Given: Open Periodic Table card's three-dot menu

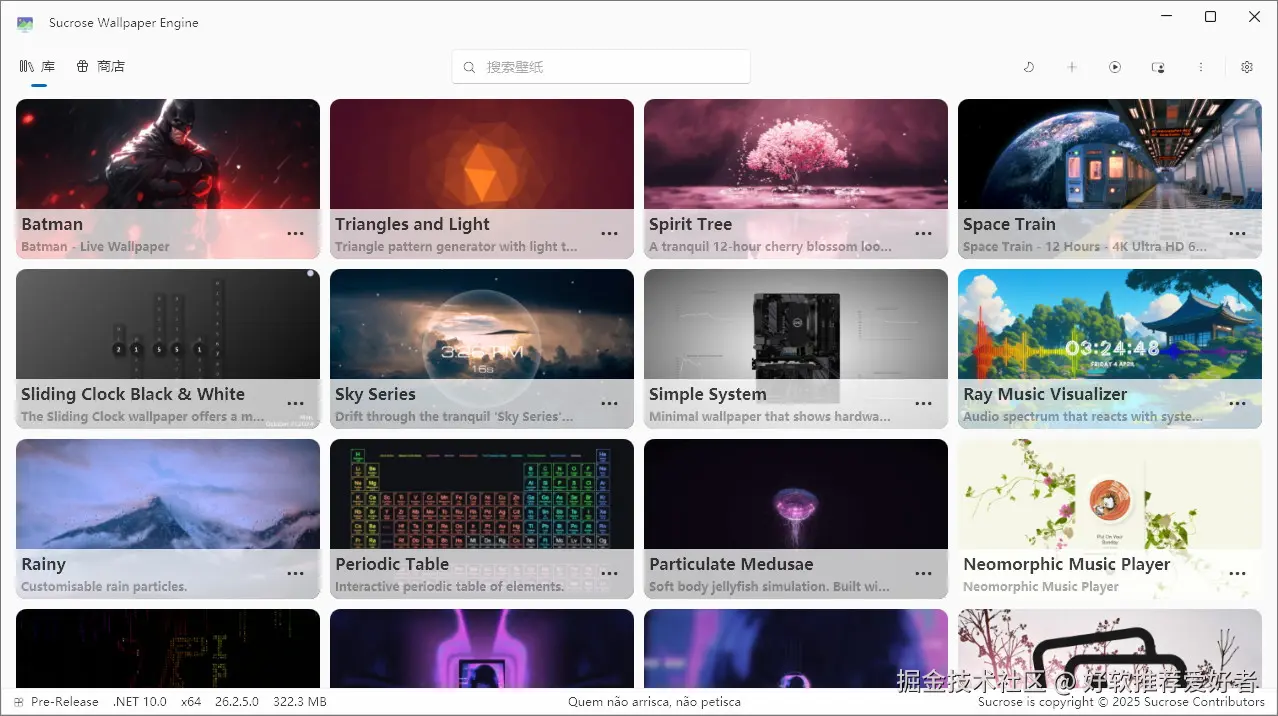Looking at the screenshot, I should (610, 574).
